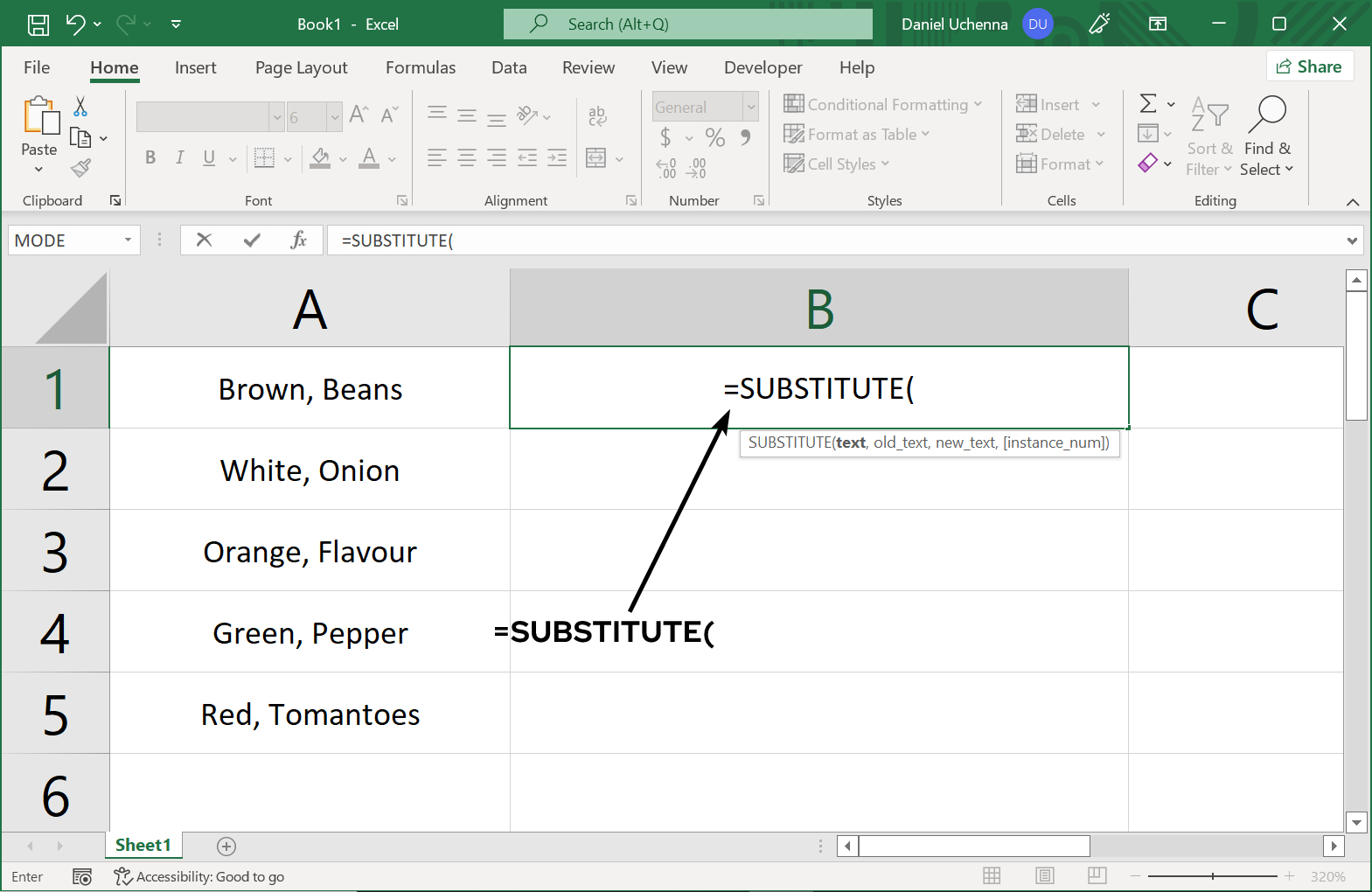Open the File menu
Image resolution: width=1372 pixels, height=892 pixels.
tap(37, 67)
